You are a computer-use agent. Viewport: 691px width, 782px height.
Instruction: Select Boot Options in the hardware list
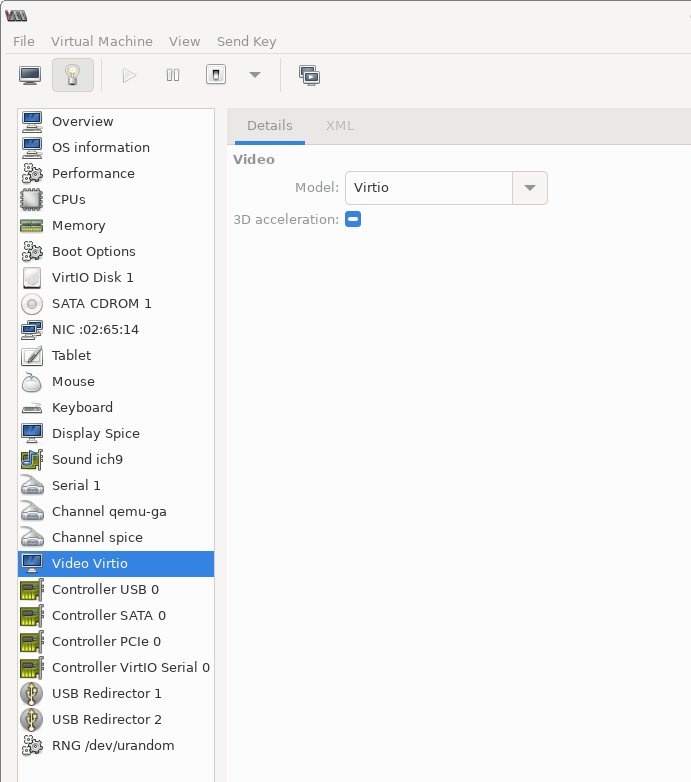click(x=93, y=251)
